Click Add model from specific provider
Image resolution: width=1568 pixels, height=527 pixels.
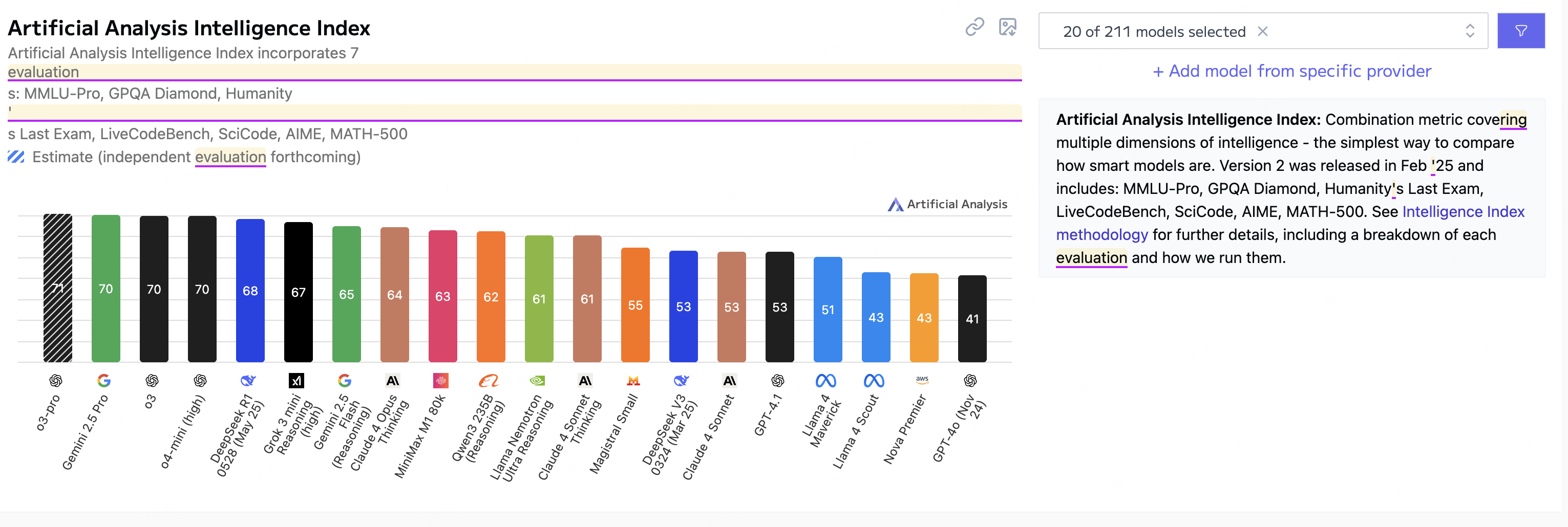pos(1291,71)
